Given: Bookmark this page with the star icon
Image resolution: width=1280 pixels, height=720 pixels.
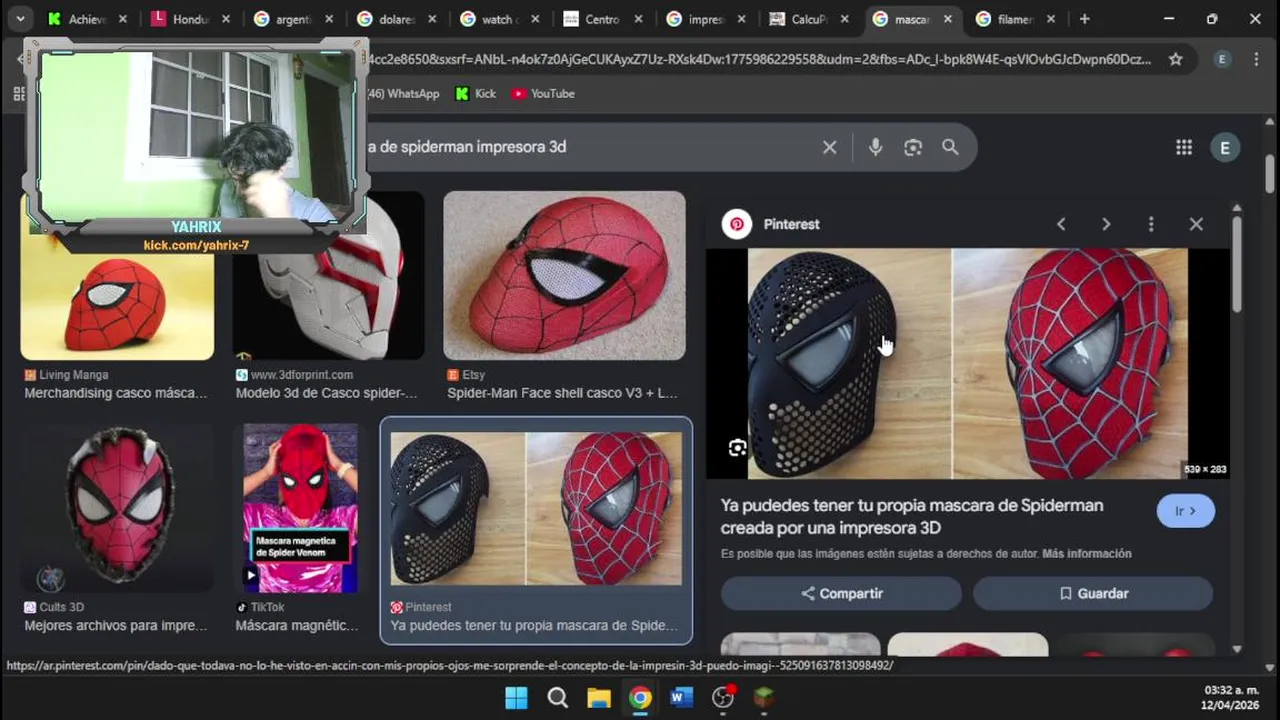Looking at the screenshot, I should 1176,59.
